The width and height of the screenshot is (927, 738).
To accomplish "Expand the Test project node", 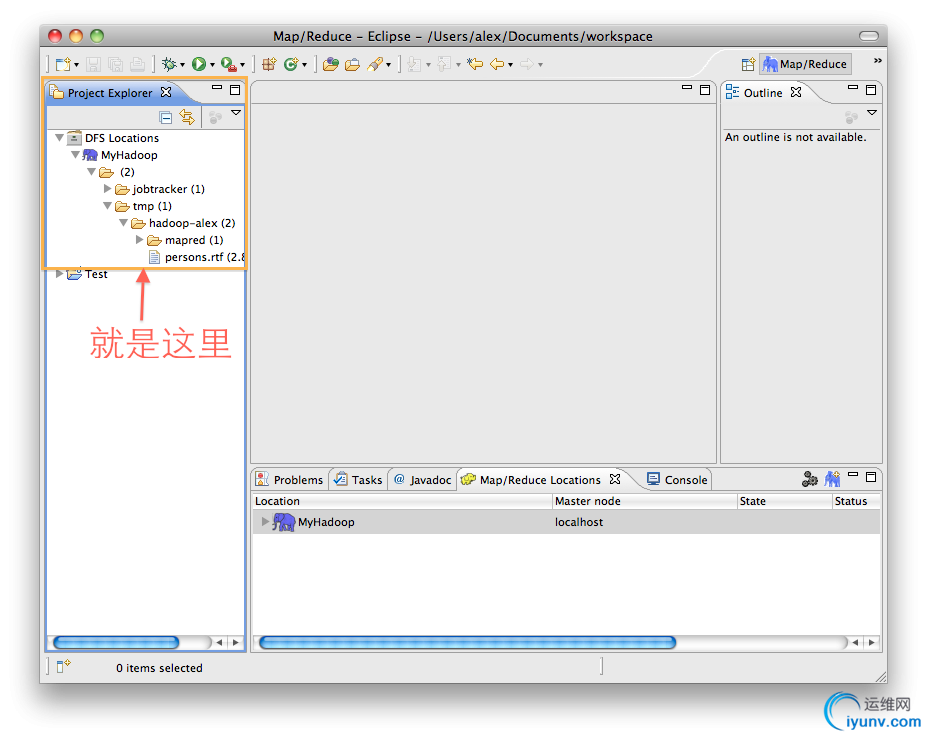I will pyautogui.click(x=59, y=274).
